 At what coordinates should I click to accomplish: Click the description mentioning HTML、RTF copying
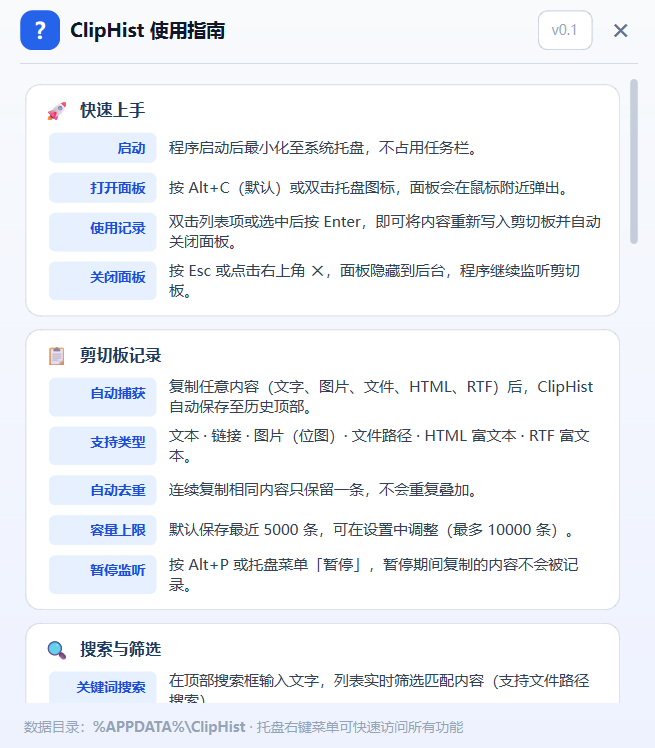coord(381,397)
